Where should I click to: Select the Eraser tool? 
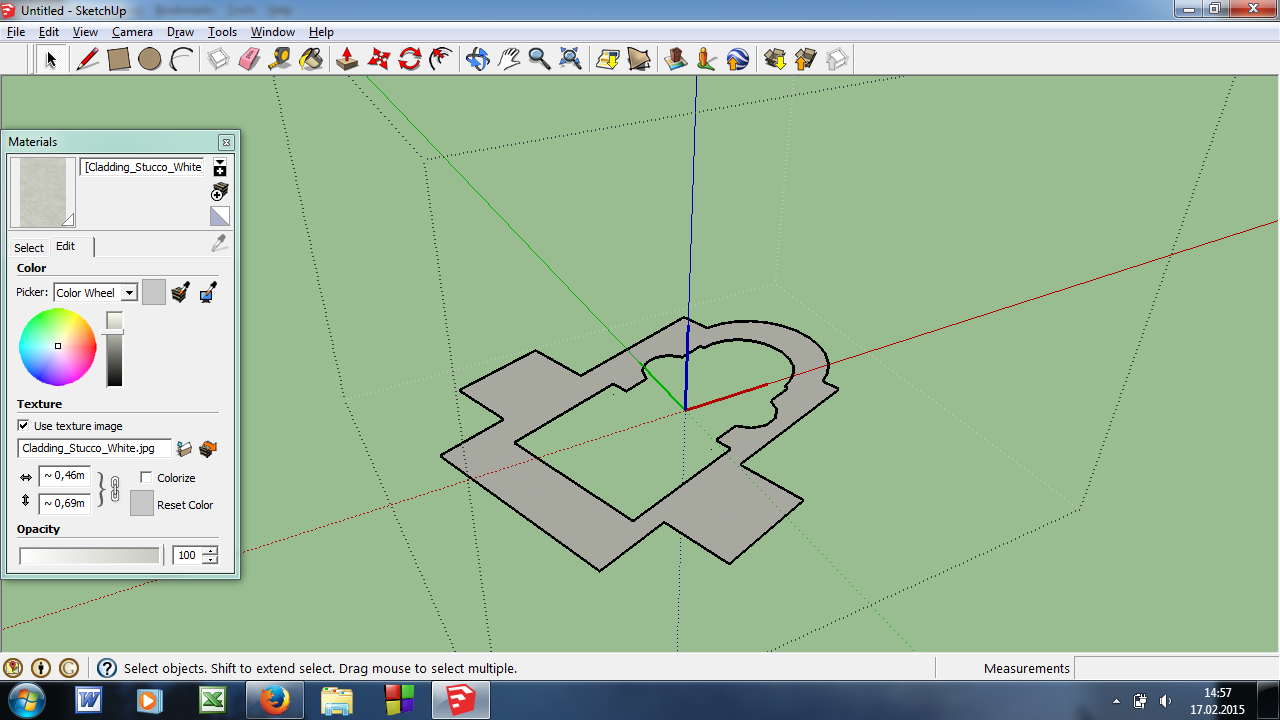249,59
